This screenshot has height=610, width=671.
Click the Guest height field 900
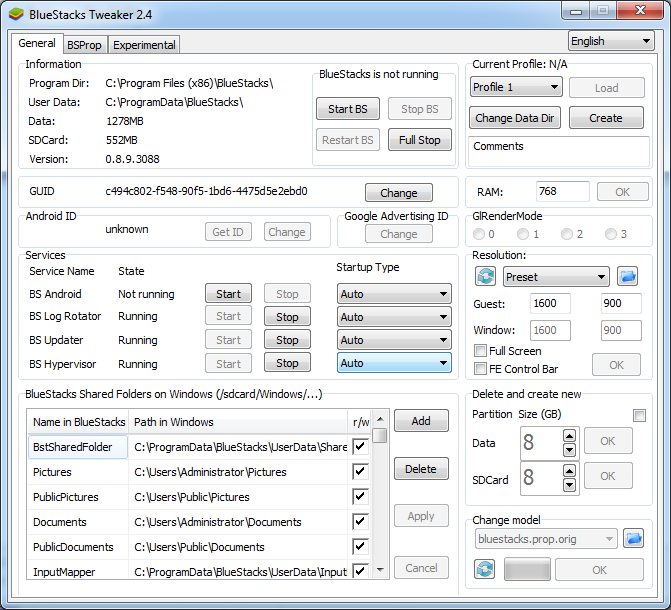(621, 304)
